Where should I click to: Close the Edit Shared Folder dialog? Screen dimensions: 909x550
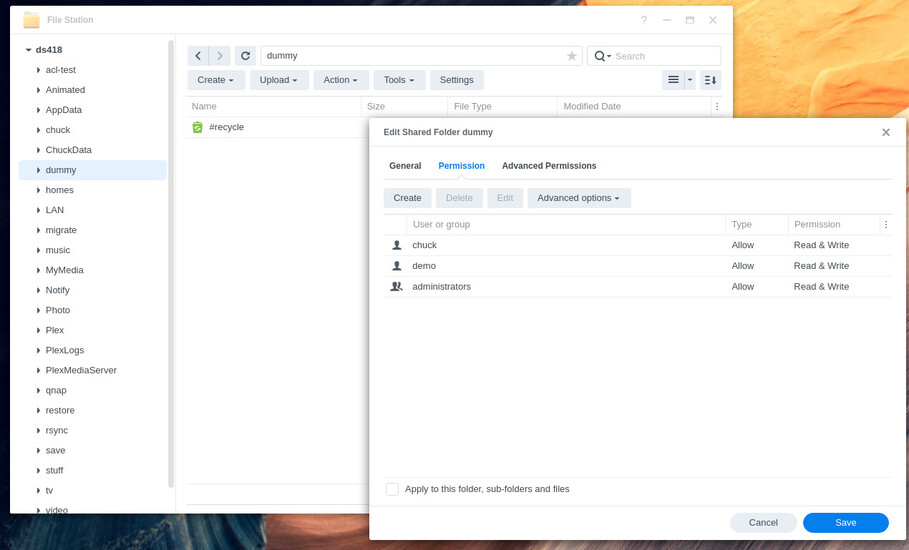(x=886, y=132)
